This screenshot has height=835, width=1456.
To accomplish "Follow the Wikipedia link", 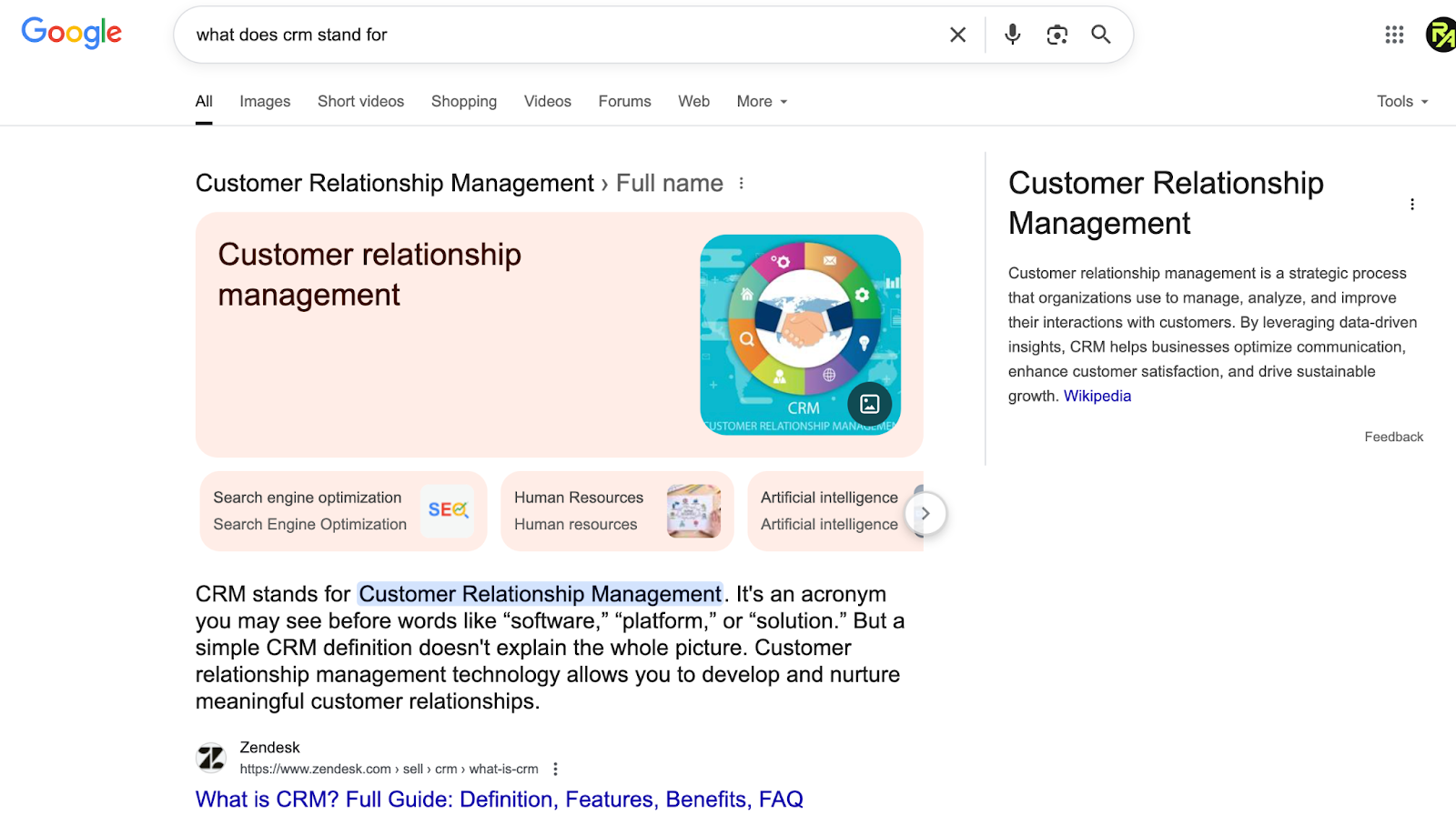I will click(x=1097, y=396).
